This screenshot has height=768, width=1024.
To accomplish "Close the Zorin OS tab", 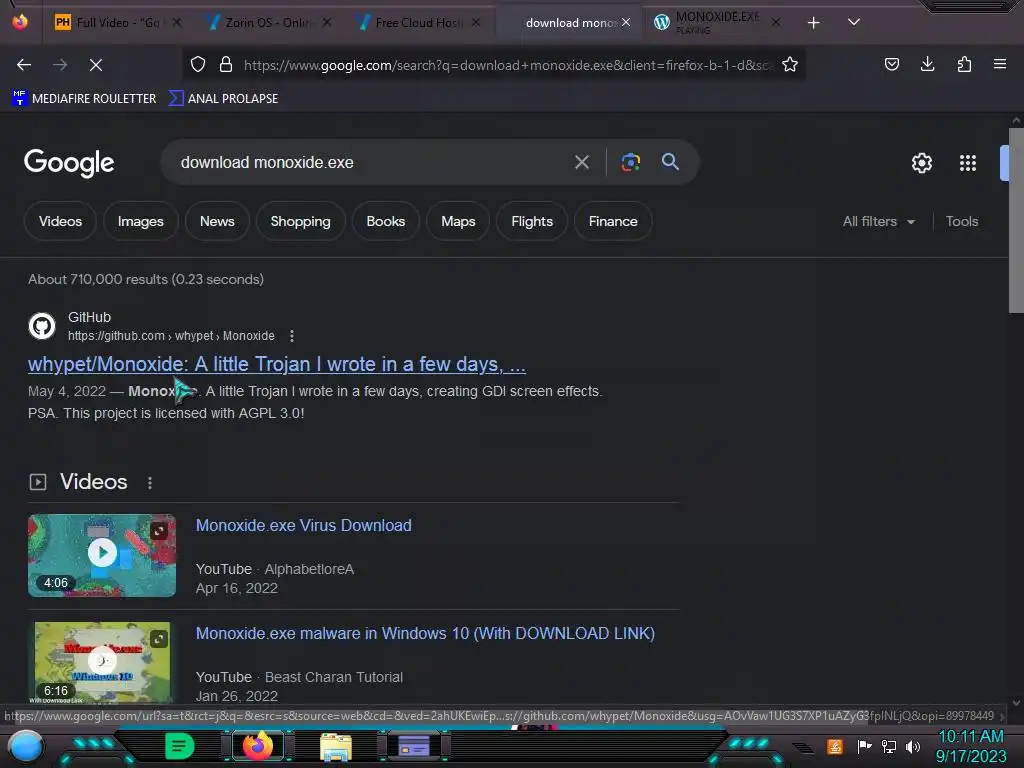I will point(327,22).
